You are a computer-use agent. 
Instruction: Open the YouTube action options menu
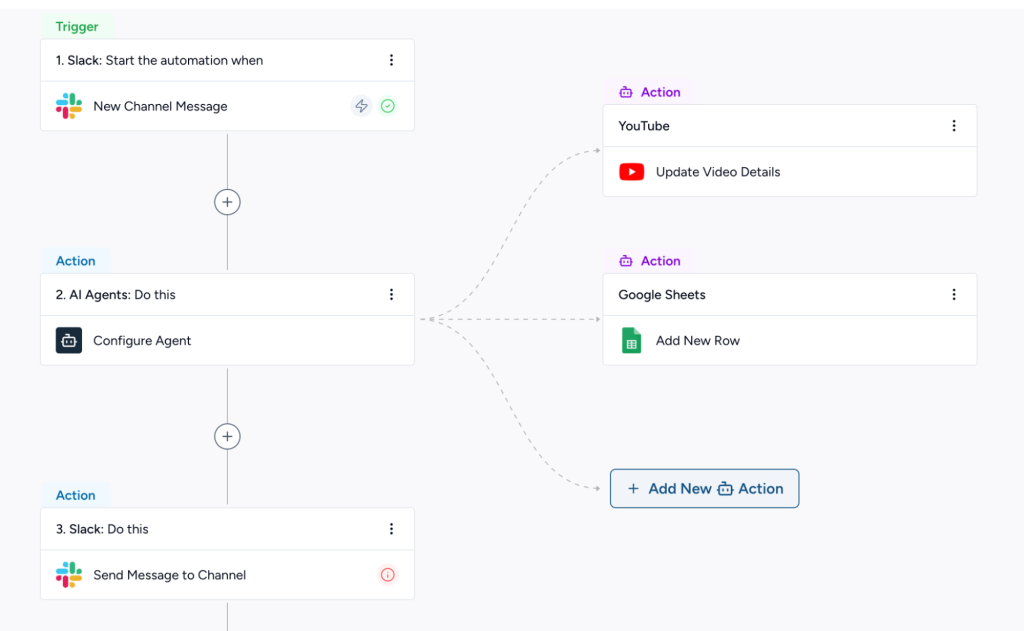pyautogui.click(x=954, y=126)
